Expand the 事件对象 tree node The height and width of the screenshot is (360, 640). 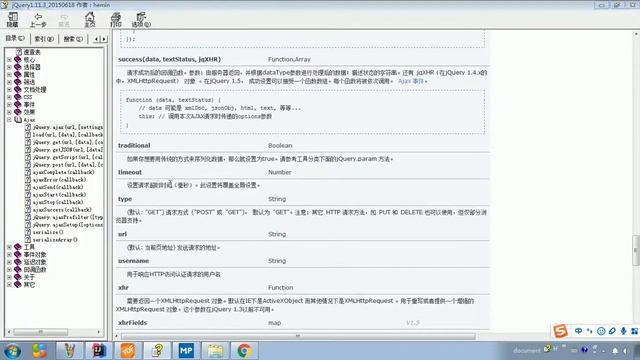point(9,254)
